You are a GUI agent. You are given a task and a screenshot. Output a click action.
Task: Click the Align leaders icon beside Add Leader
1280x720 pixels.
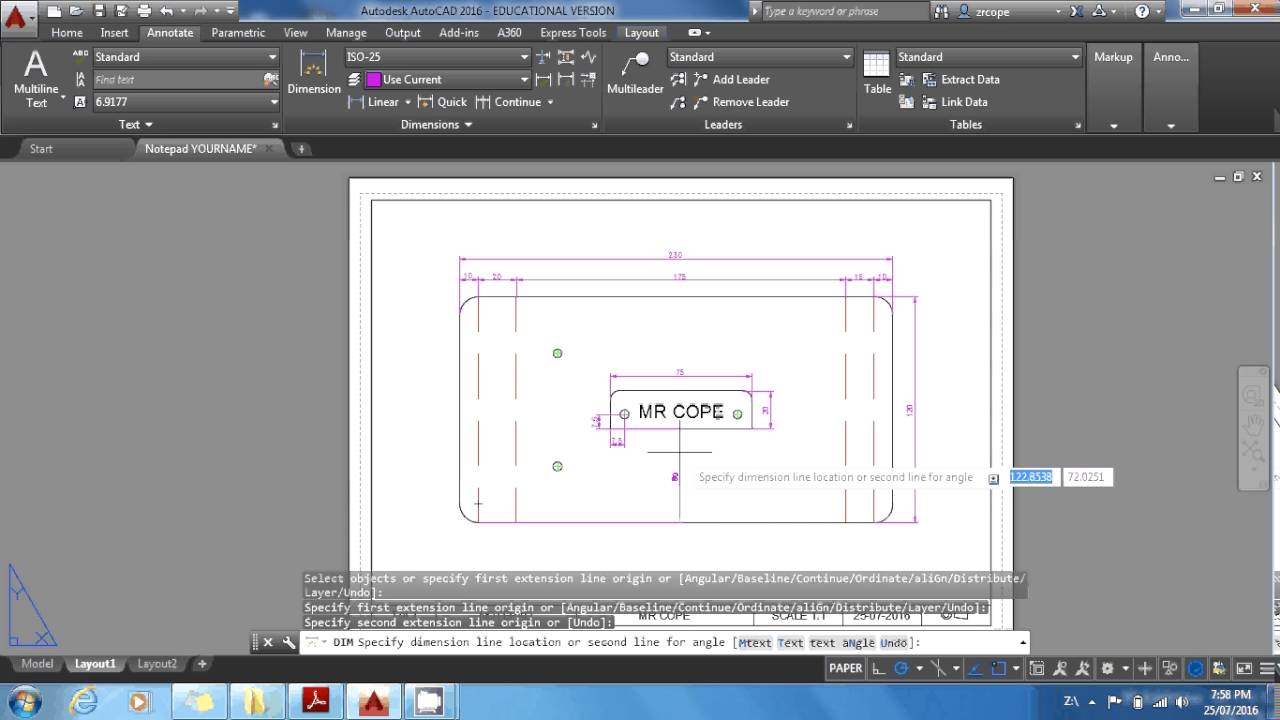[x=679, y=79]
